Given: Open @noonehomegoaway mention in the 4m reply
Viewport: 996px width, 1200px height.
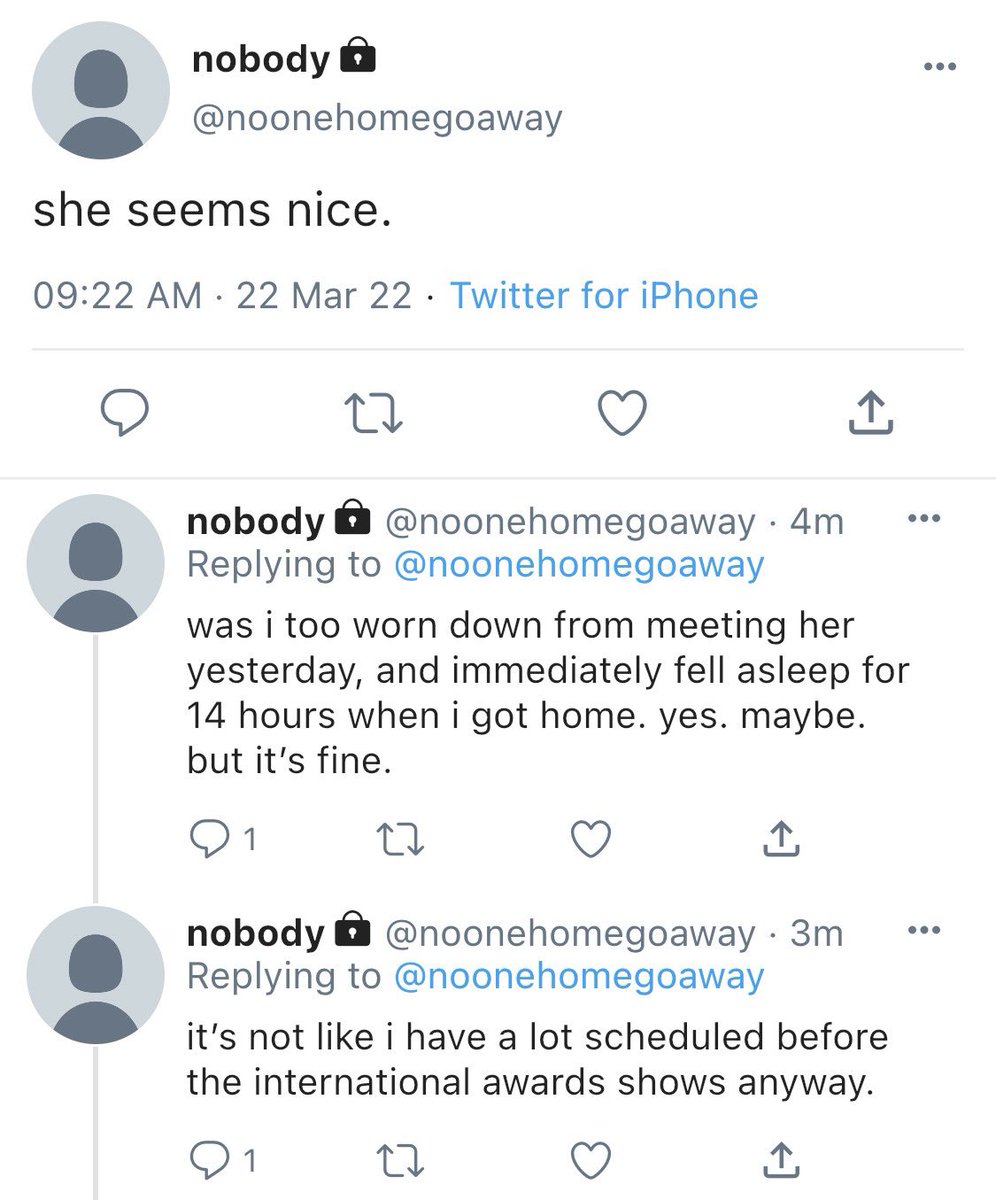Looking at the screenshot, I should [x=580, y=565].
